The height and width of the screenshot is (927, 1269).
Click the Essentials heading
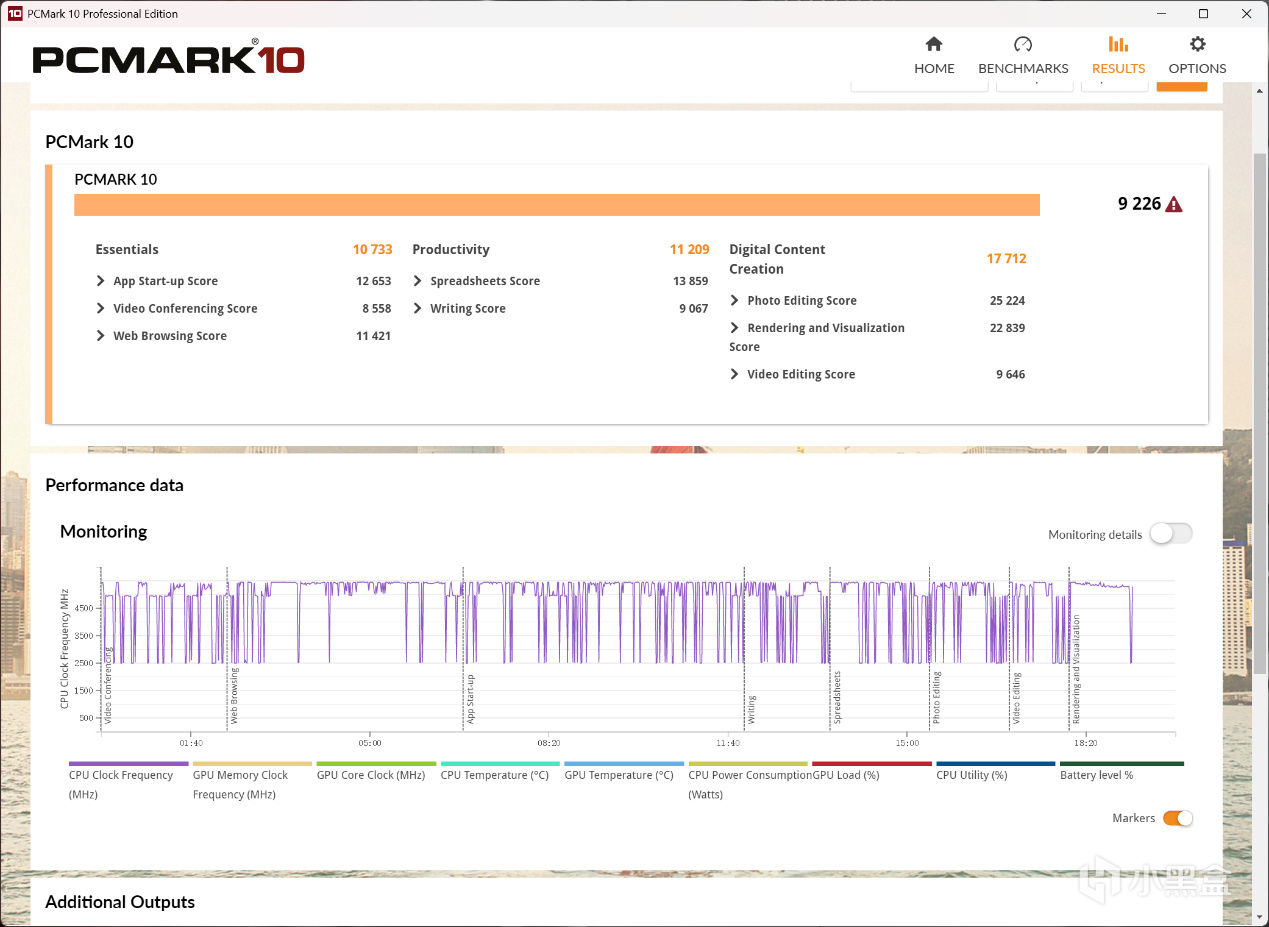tap(127, 249)
